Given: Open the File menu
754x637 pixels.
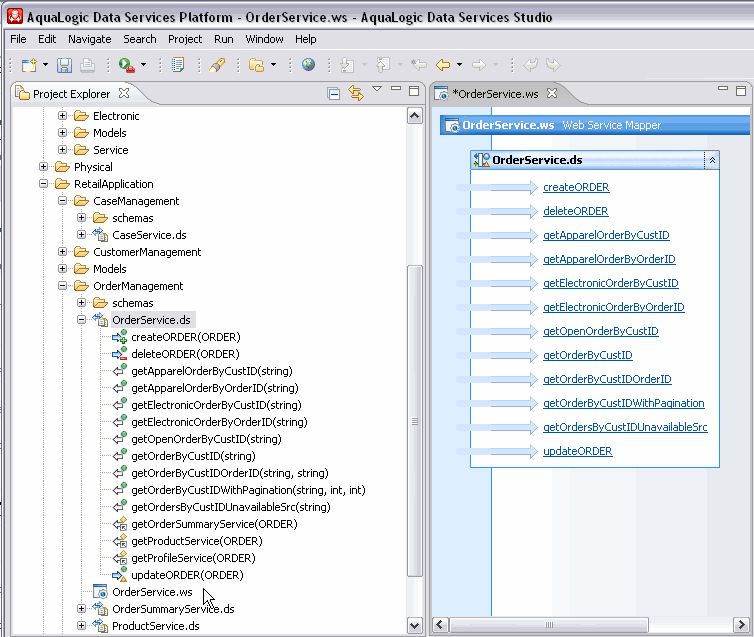Looking at the screenshot, I should pos(18,39).
